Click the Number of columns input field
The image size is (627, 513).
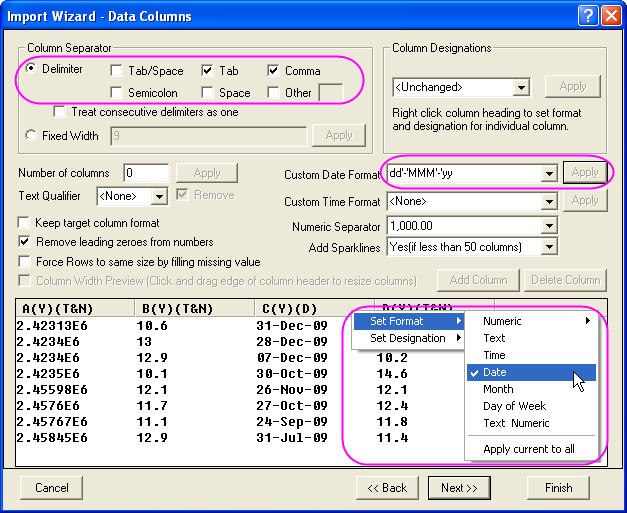coord(146,173)
